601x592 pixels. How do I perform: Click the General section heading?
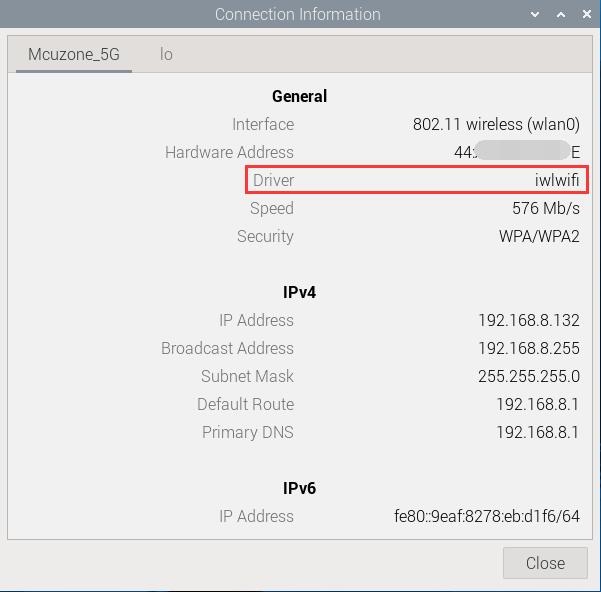(299, 96)
